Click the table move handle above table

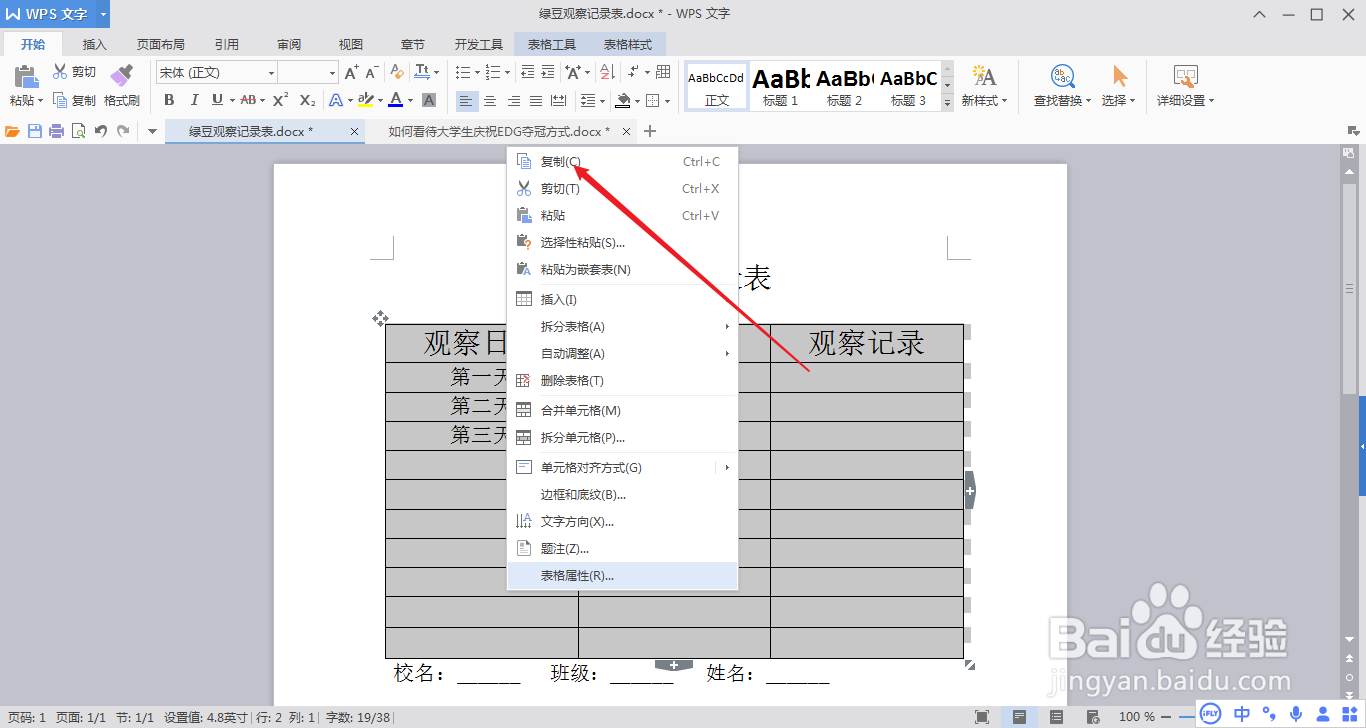coord(380,318)
